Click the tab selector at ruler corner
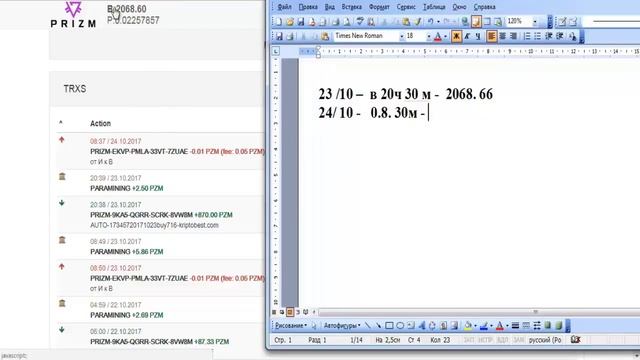Image resolution: width=640 pixels, height=360 pixels. [276, 51]
